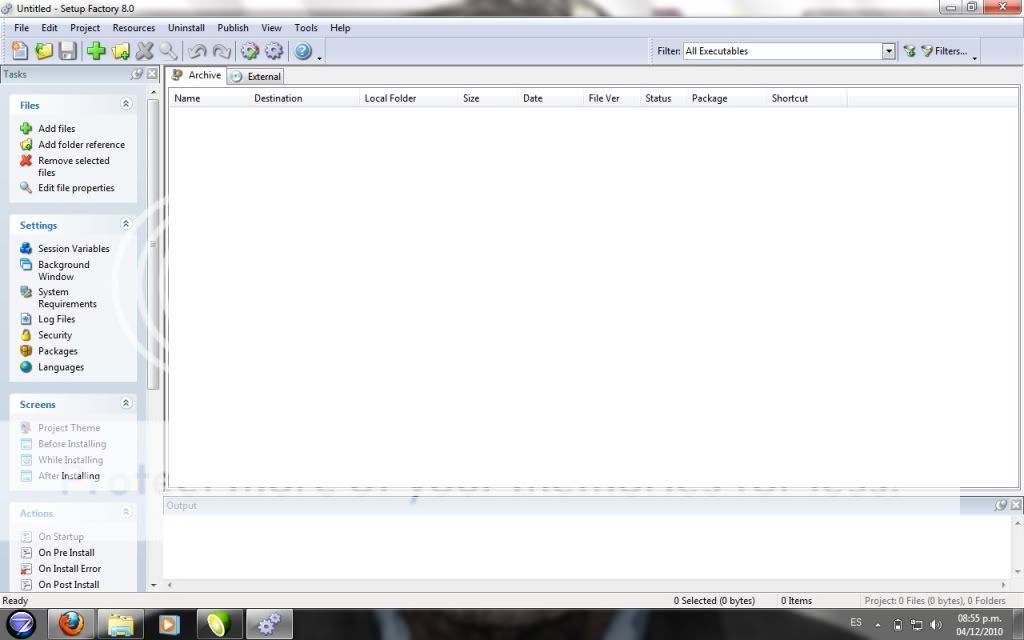This screenshot has height=640, width=1024.
Task: Click the Build gear icon in toolbar
Action: click(x=249, y=51)
